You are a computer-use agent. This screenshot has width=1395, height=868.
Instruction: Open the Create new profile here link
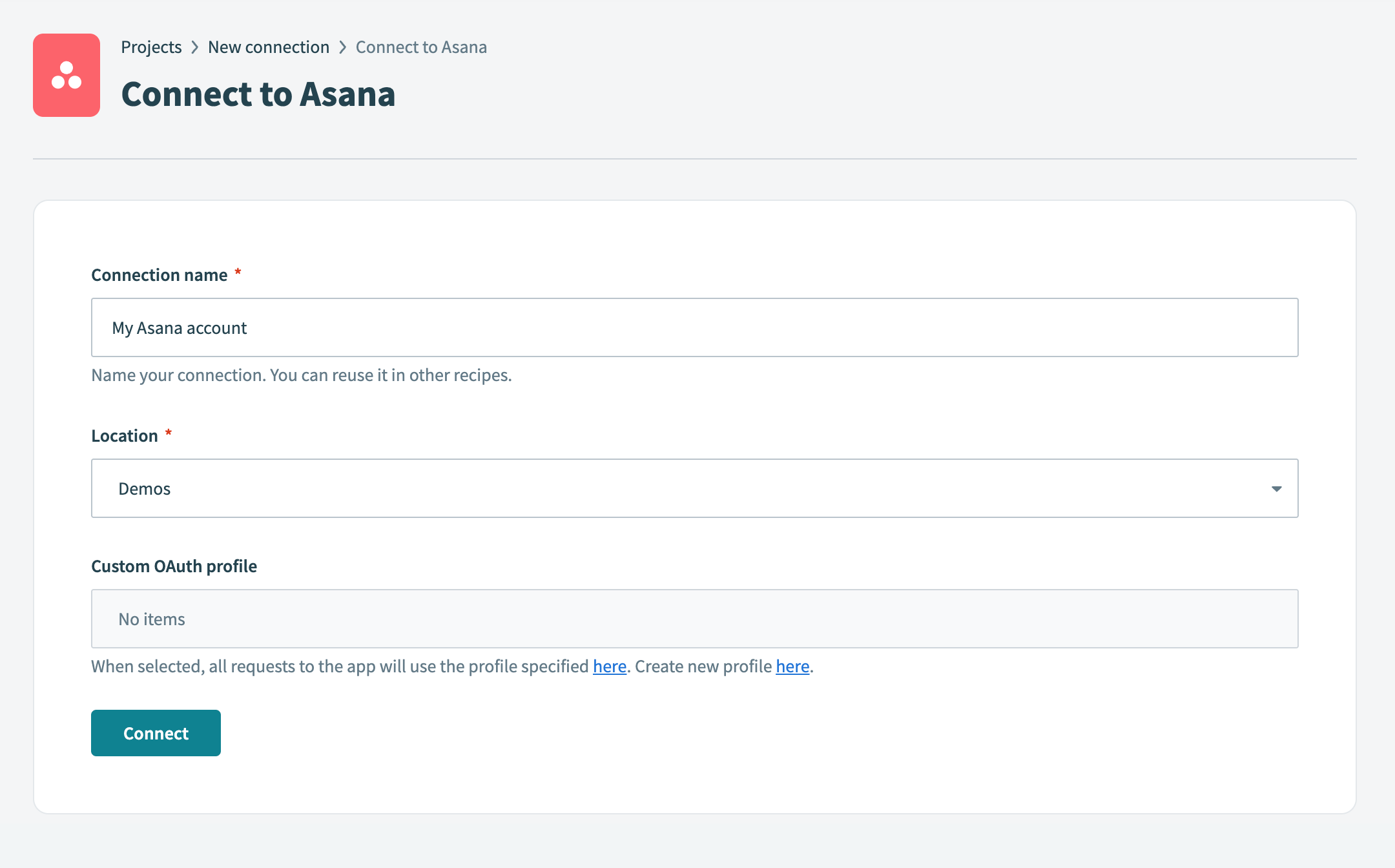[792, 666]
